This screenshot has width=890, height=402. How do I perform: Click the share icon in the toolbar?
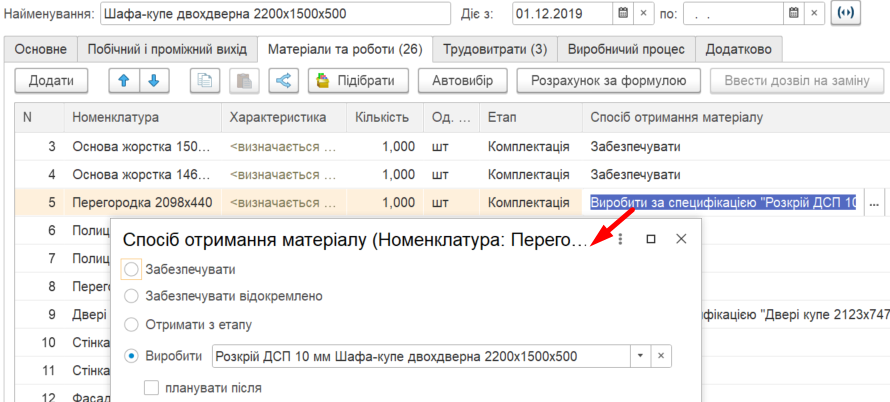[282, 81]
